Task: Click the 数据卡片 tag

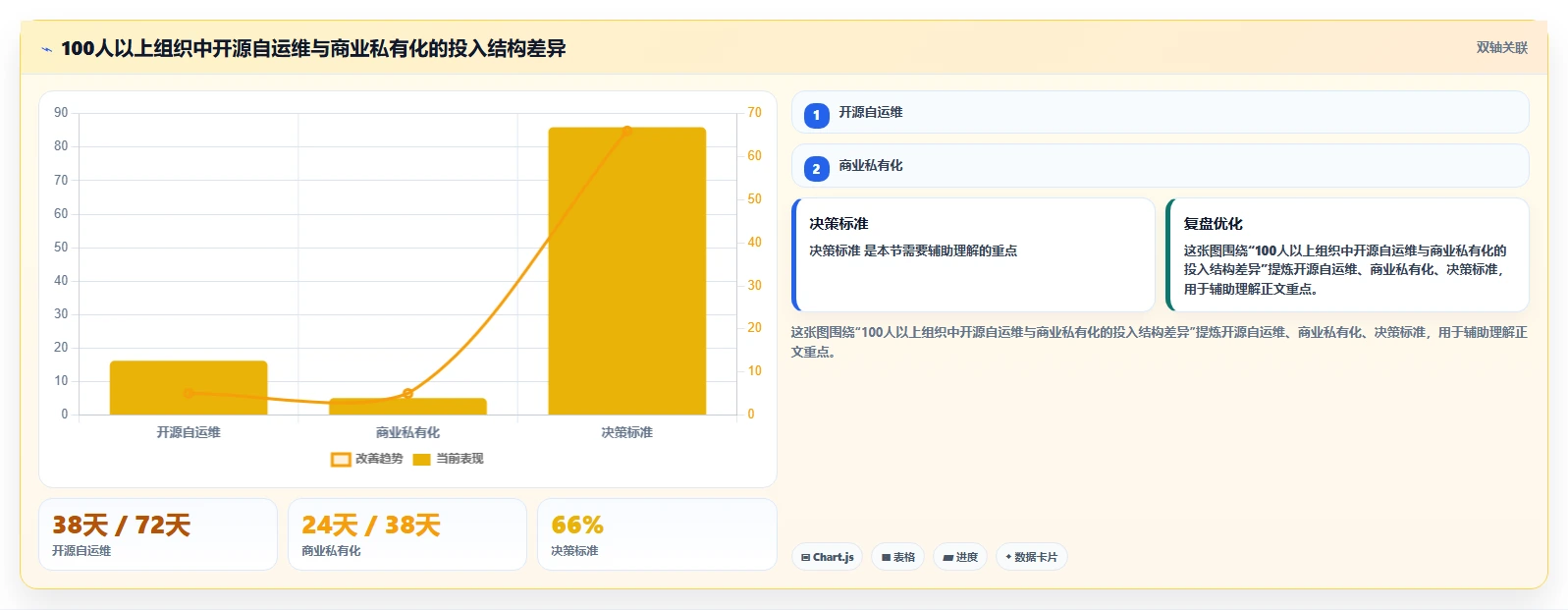Action: pyautogui.click(x=1031, y=557)
